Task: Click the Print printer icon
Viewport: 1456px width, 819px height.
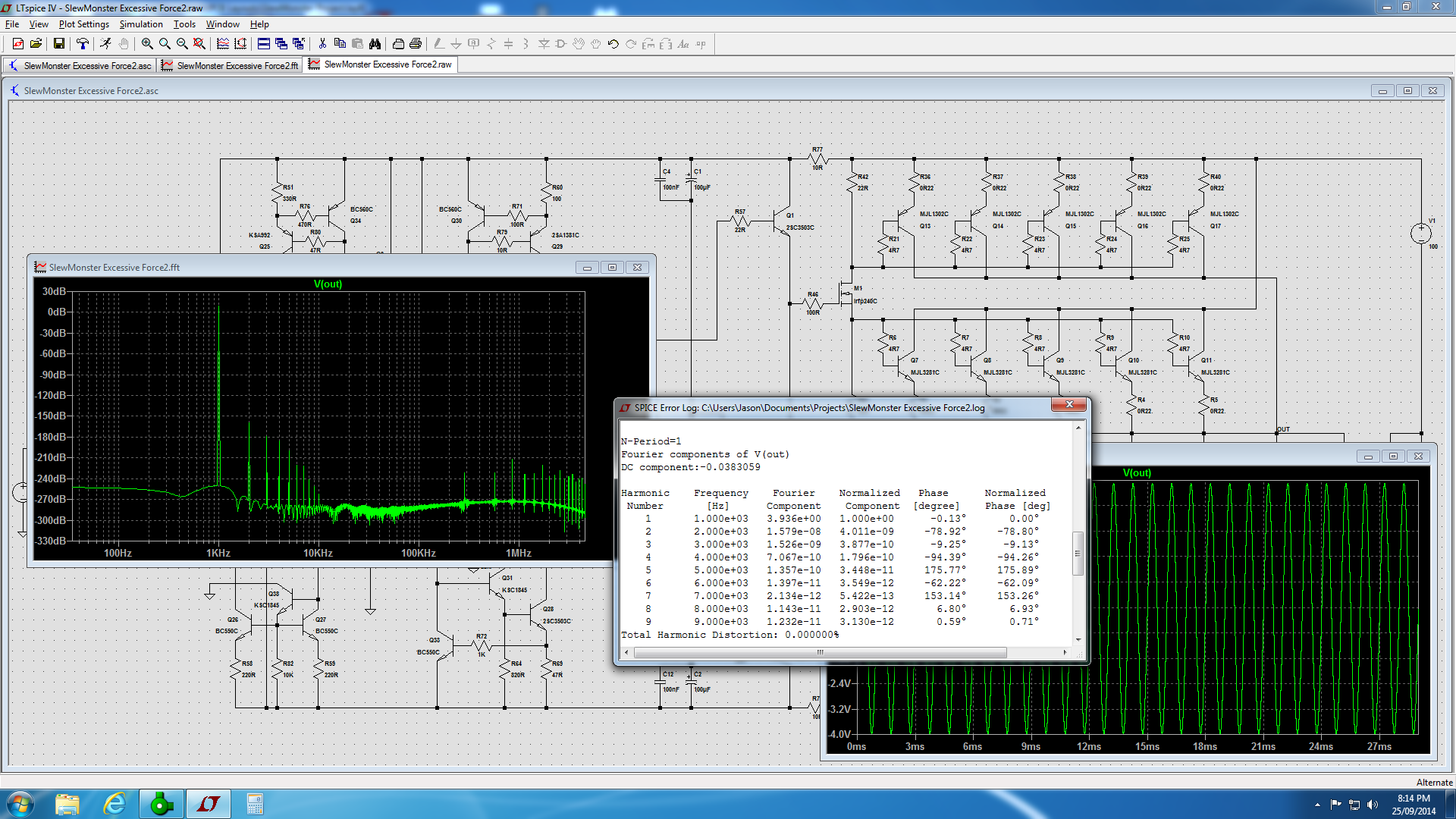Action: tap(416, 44)
